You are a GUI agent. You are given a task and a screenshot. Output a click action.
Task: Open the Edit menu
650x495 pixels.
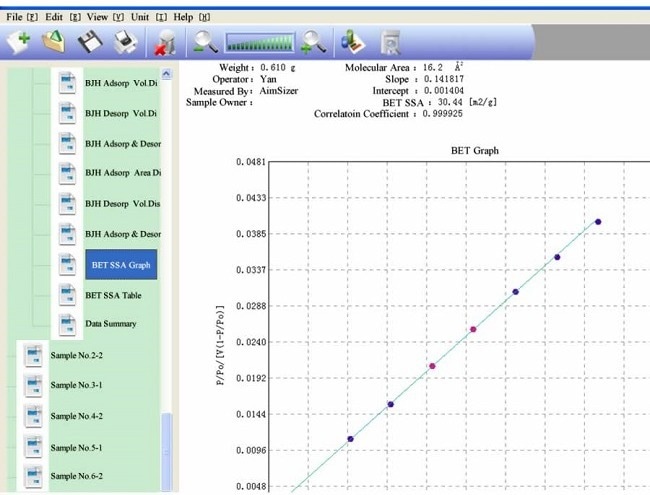(63, 17)
